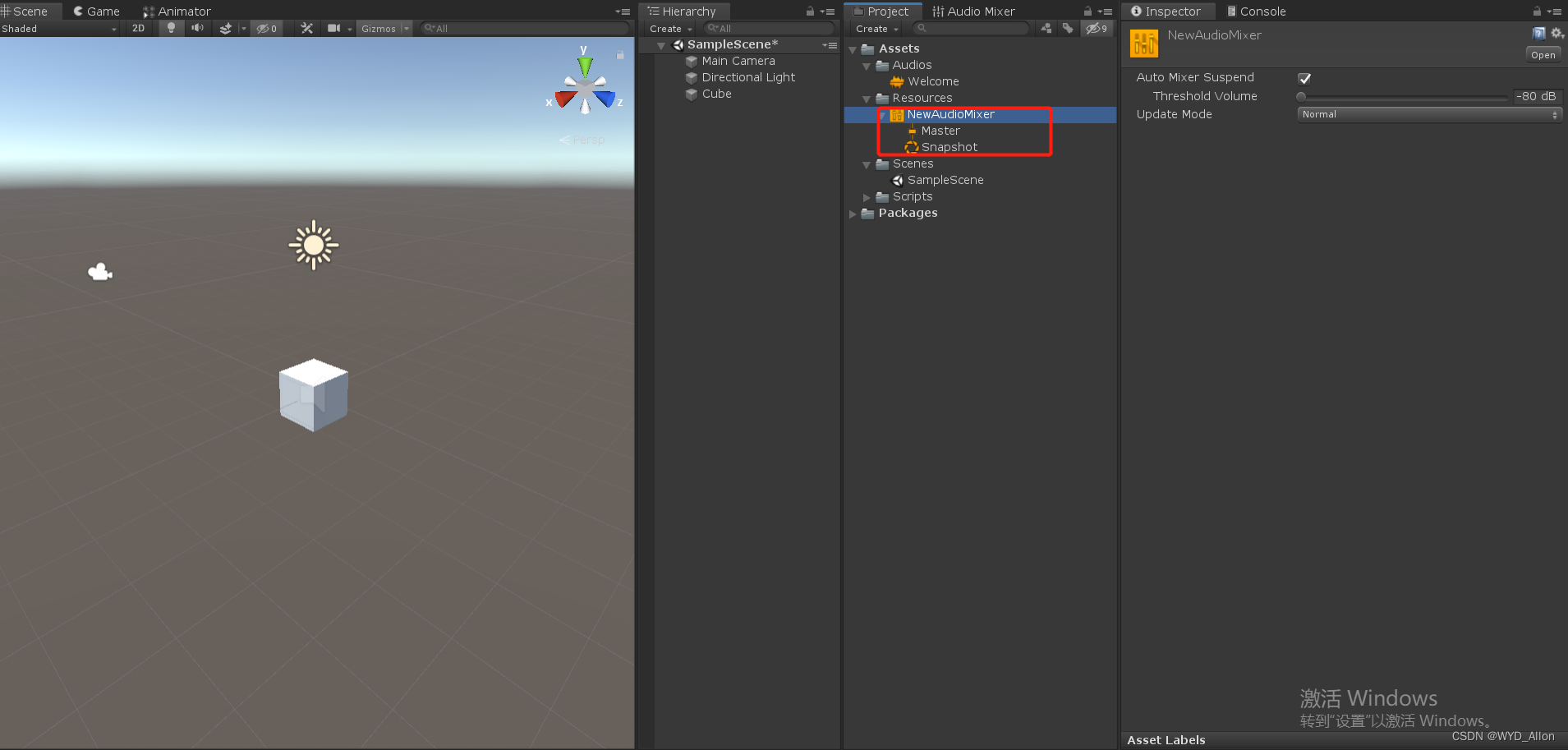Click the Open button for NewAudioMixer
Viewport: 1568px width, 750px height.
click(x=1542, y=54)
